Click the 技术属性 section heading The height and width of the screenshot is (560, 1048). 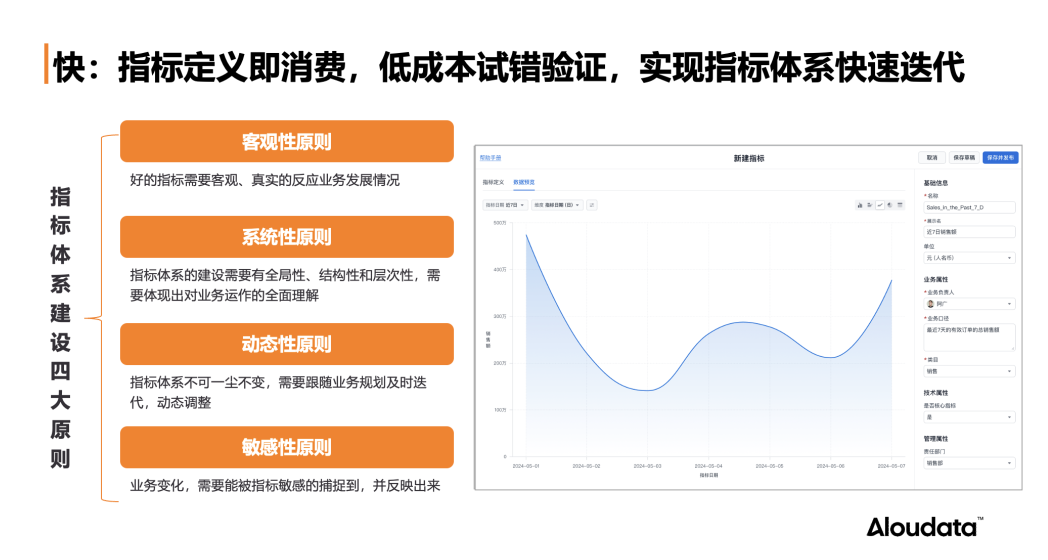point(936,393)
